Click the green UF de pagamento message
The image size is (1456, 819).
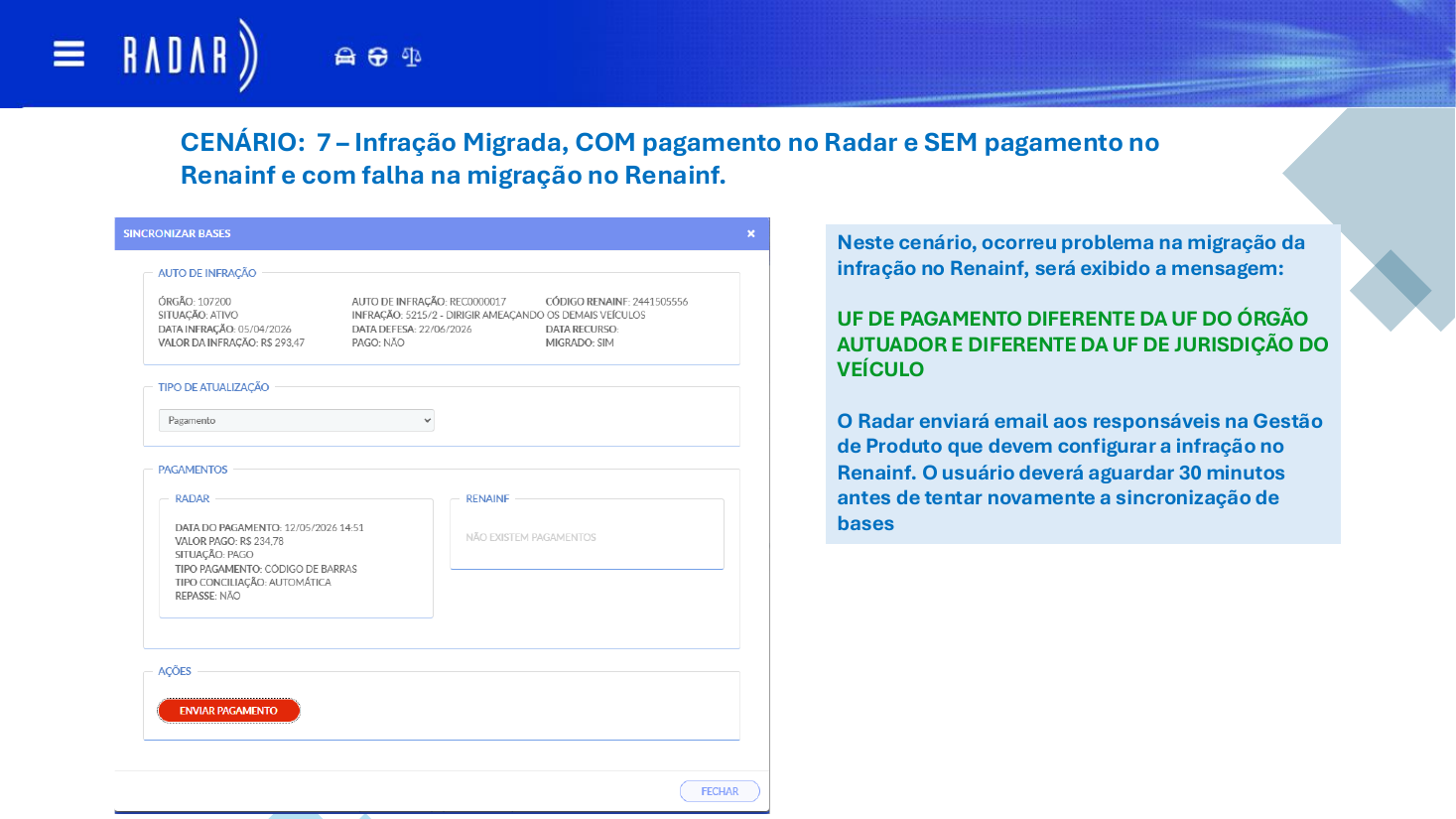(x=1083, y=343)
